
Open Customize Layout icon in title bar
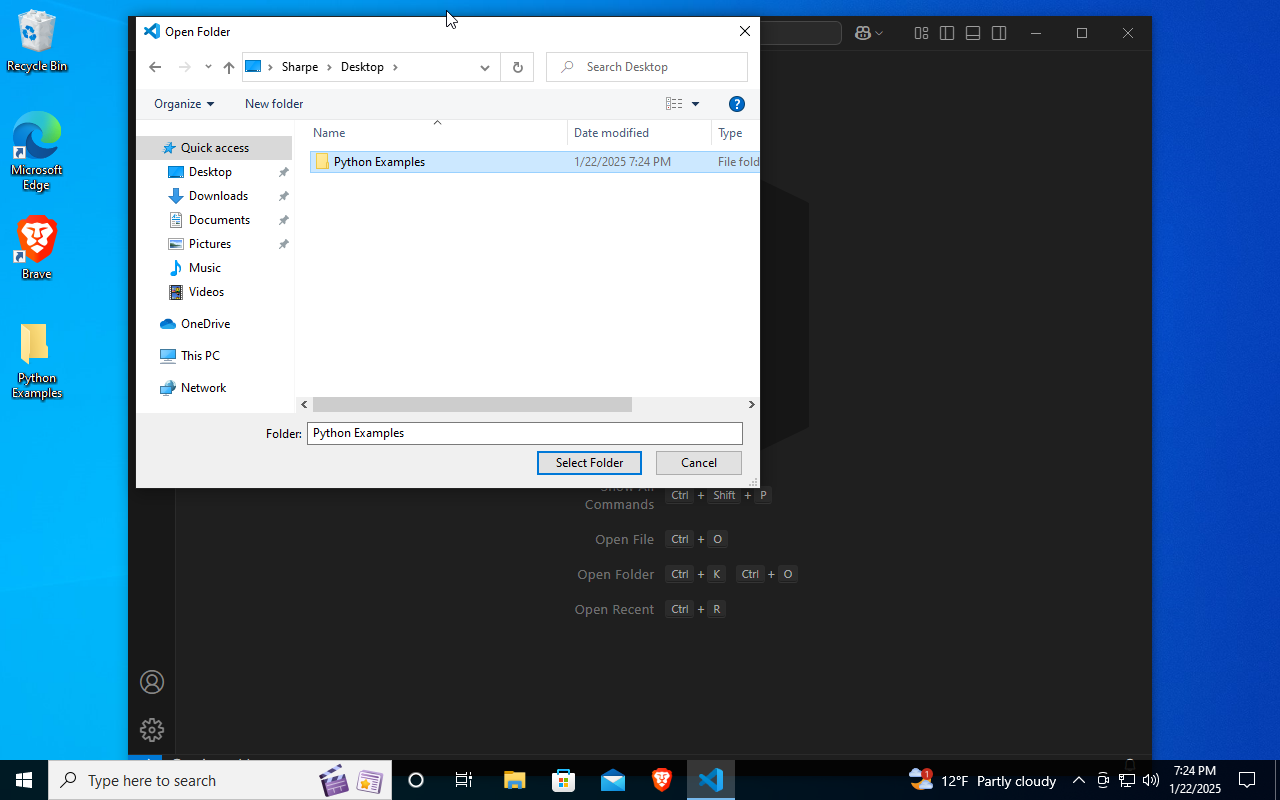(x=921, y=33)
